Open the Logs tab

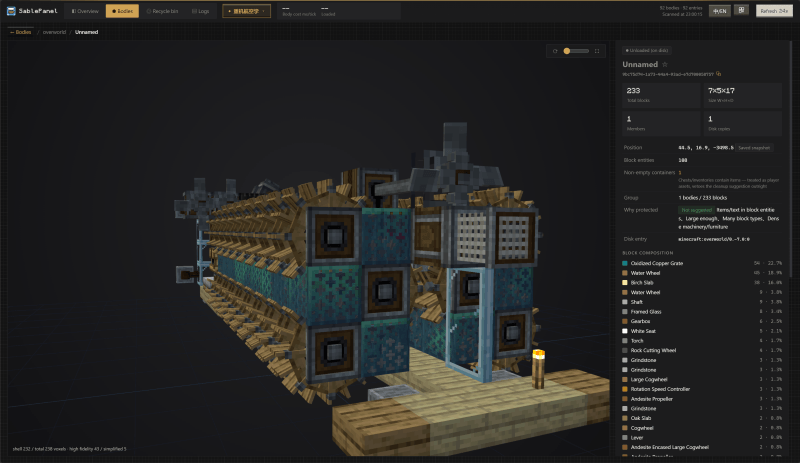[x=201, y=11]
